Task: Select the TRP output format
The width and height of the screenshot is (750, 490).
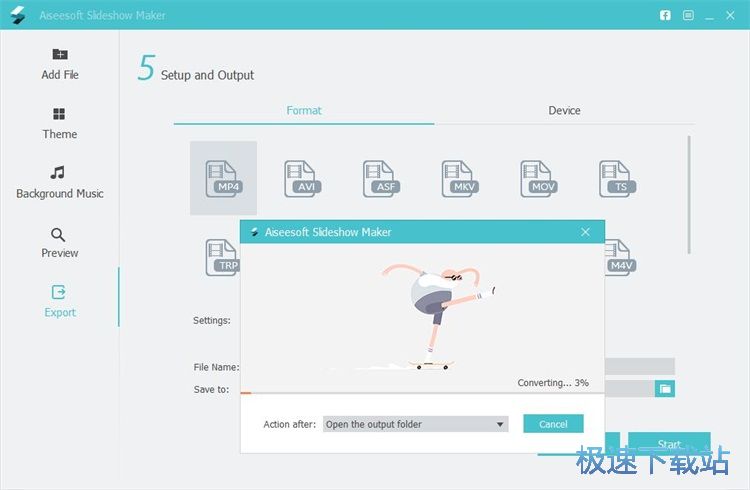Action: coord(222,257)
